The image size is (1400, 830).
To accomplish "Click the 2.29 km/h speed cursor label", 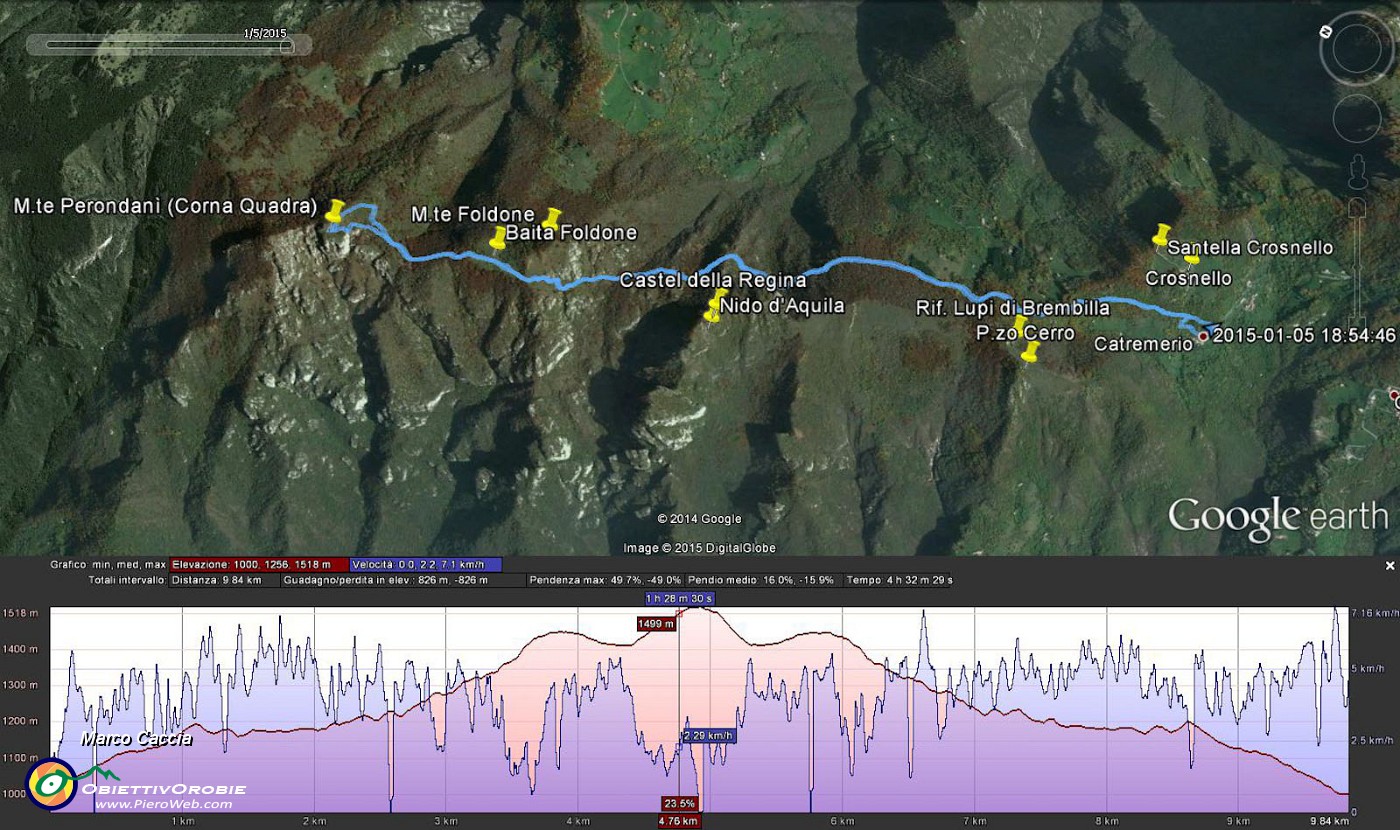I will click(x=708, y=735).
